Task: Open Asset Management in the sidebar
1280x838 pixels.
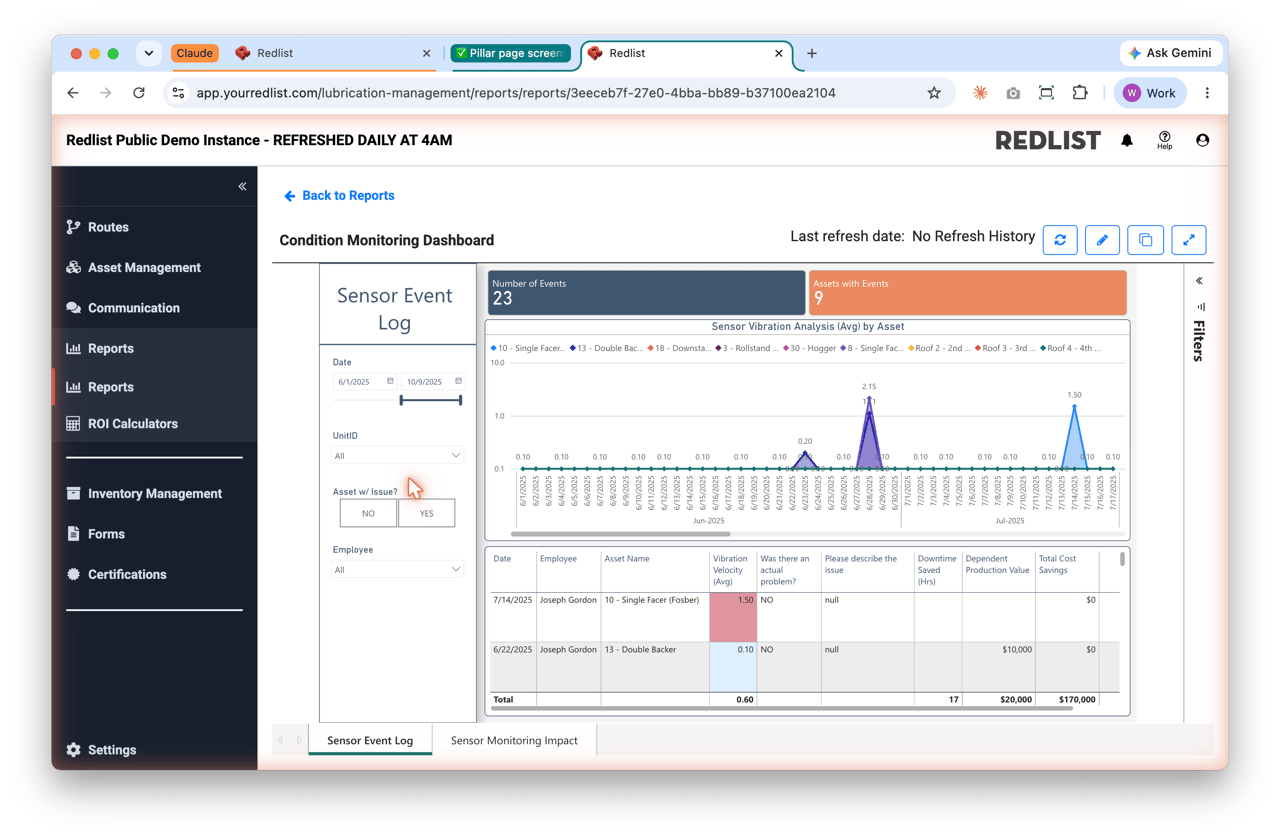Action: (133, 268)
